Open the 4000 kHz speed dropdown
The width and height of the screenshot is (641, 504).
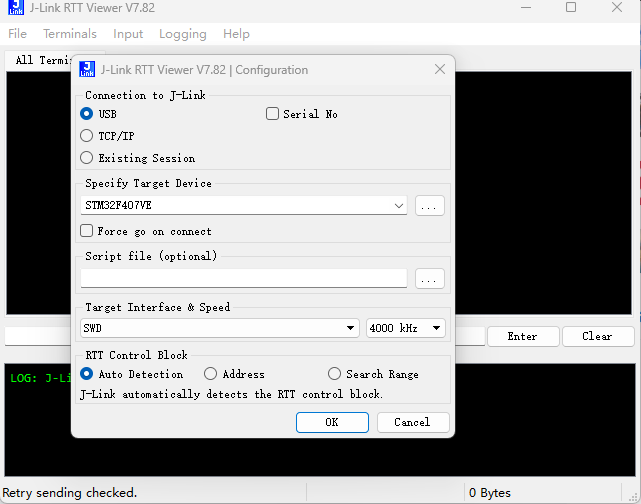(x=406, y=328)
